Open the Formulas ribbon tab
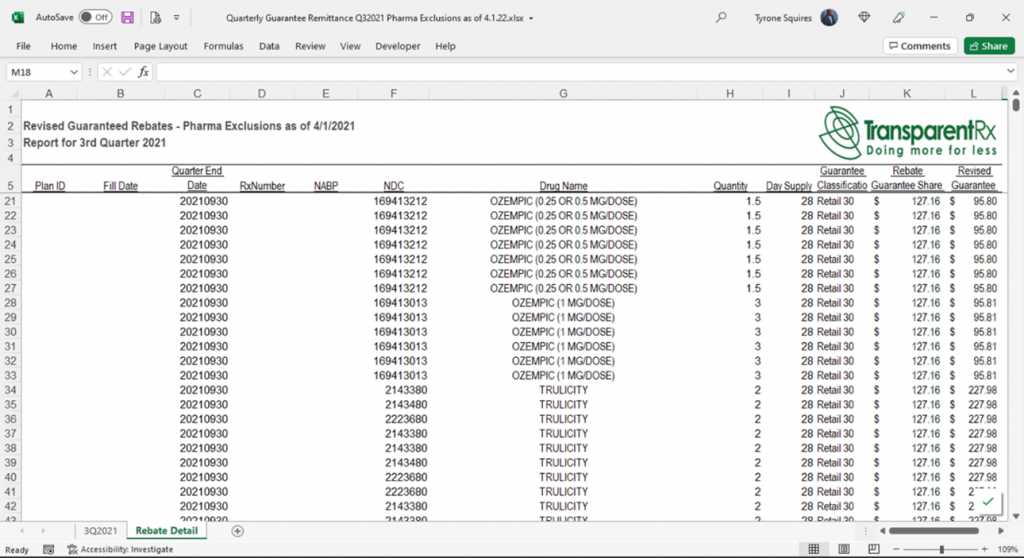This screenshot has height=558, width=1024. click(x=223, y=46)
